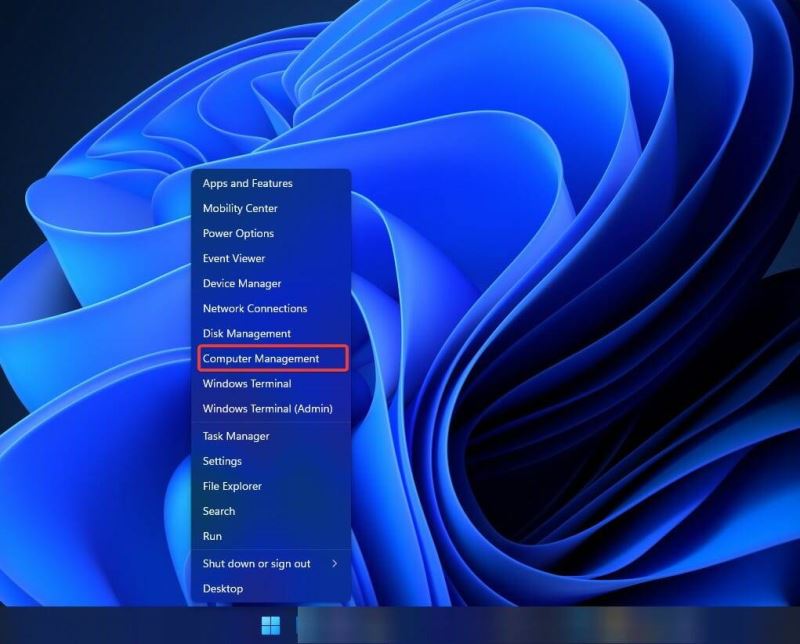The width and height of the screenshot is (800, 644).
Task: Open Network Connections
Action: pyautogui.click(x=254, y=308)
